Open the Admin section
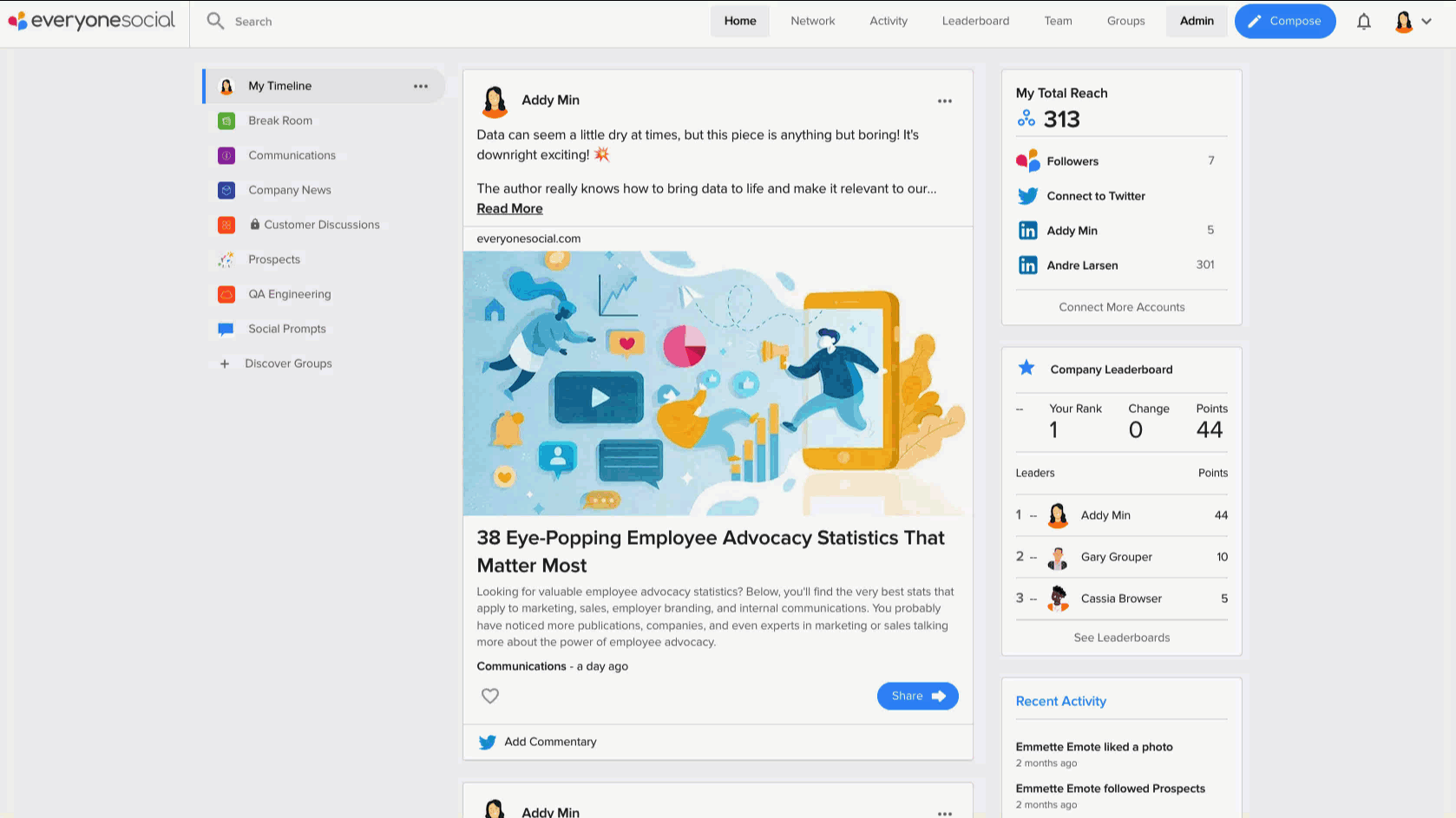1456x818 pixels. click(1197, 21)
